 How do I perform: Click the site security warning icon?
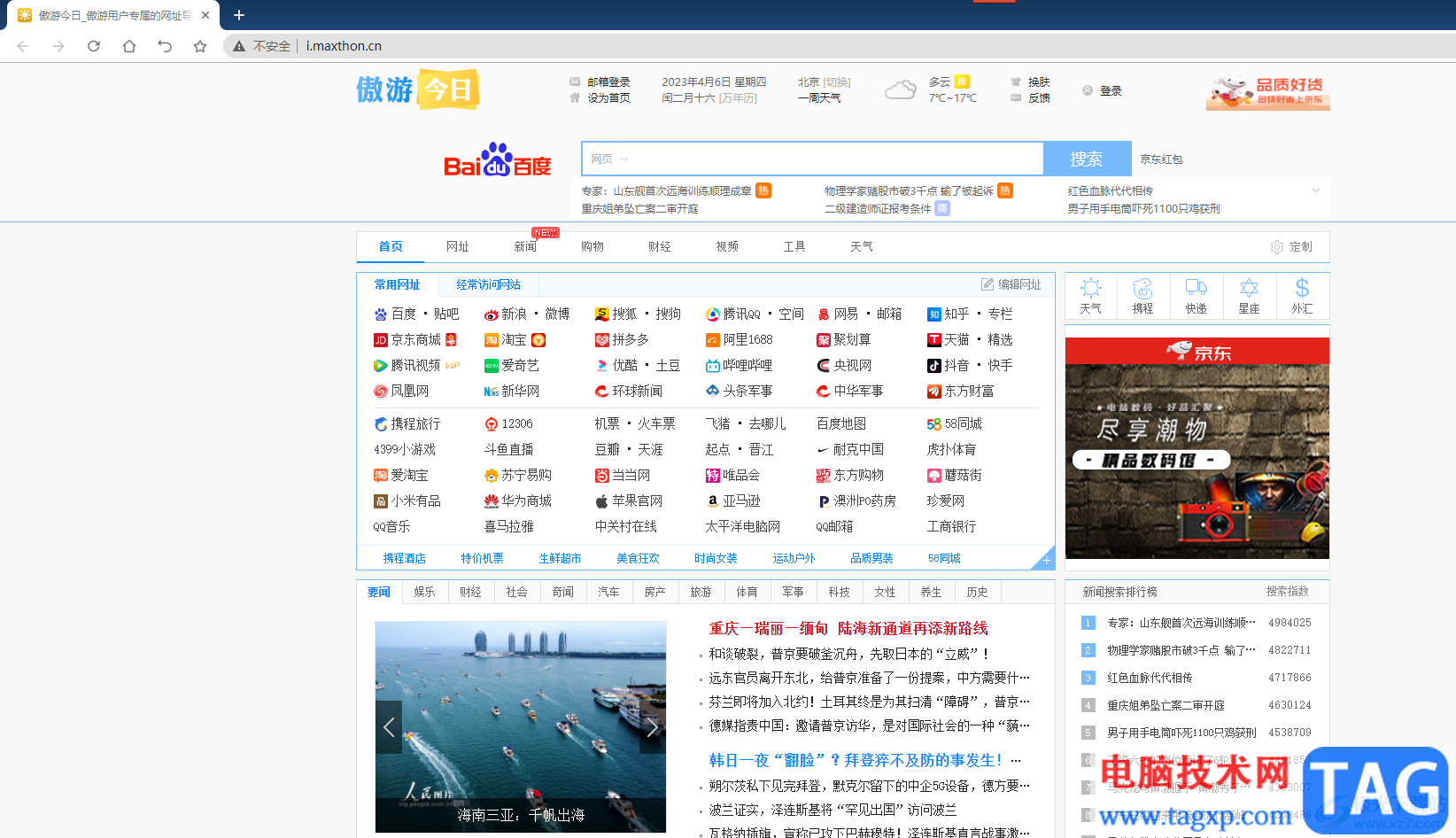[239, 46]
